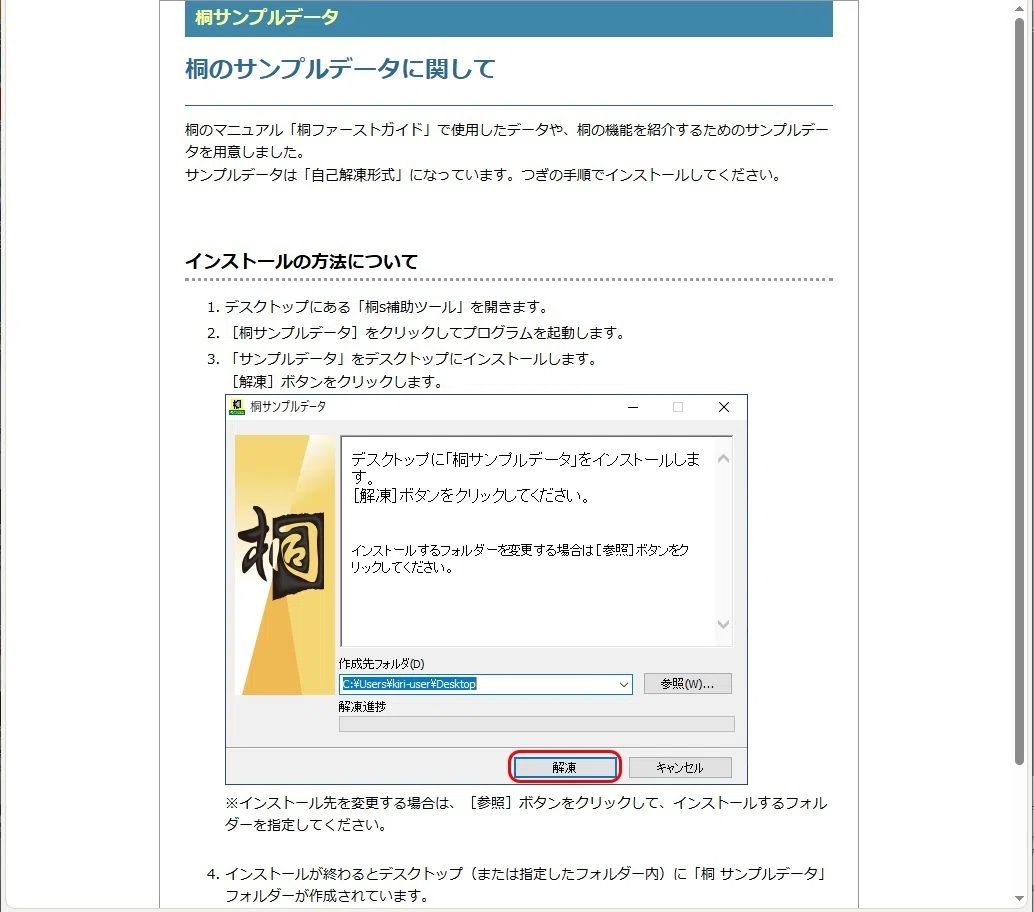Minimize the 桐サンプルデータ dialog
1034x912 pixels.
[633, 407]
